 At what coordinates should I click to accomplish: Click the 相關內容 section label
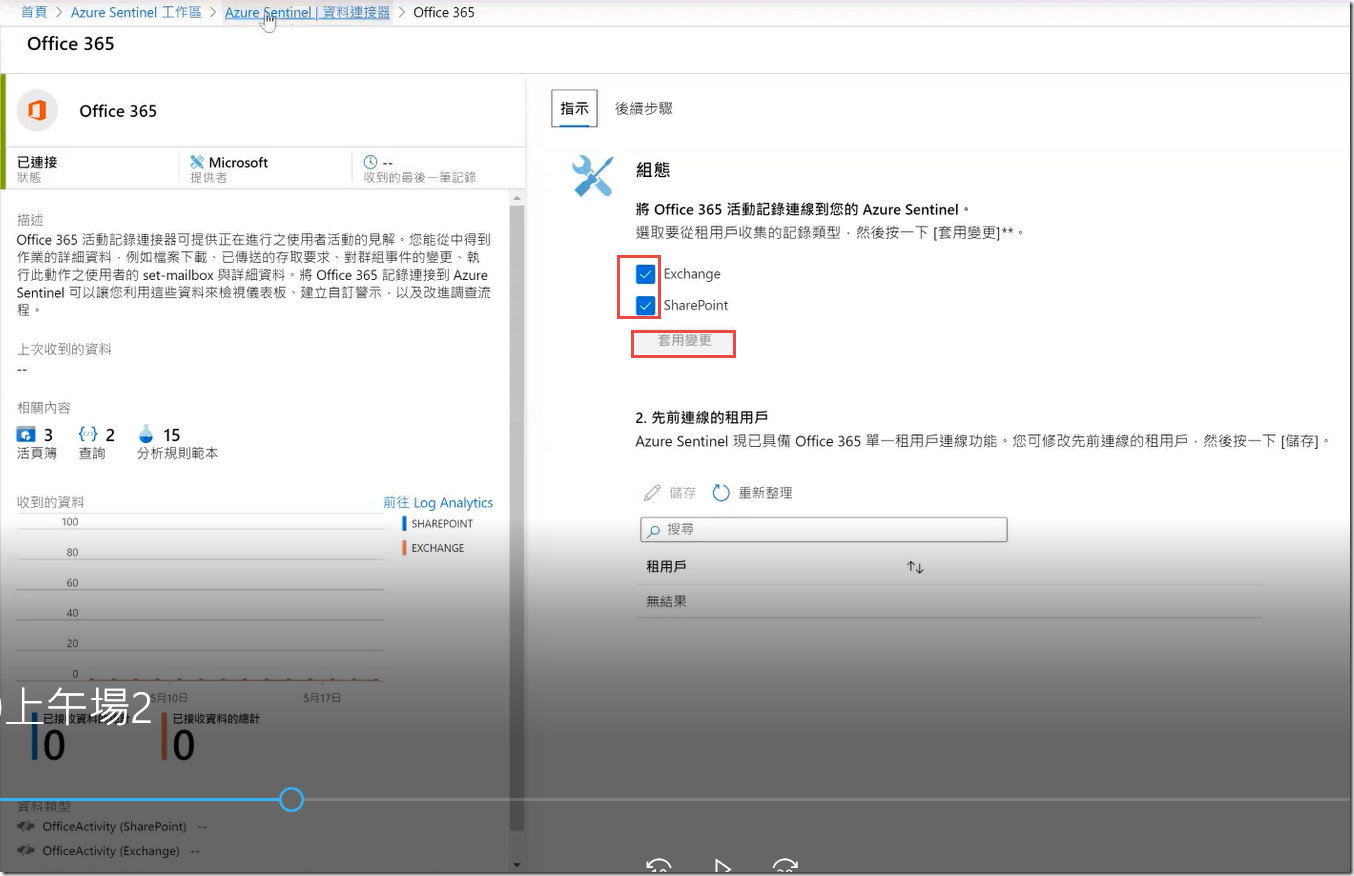coord(44,408)
